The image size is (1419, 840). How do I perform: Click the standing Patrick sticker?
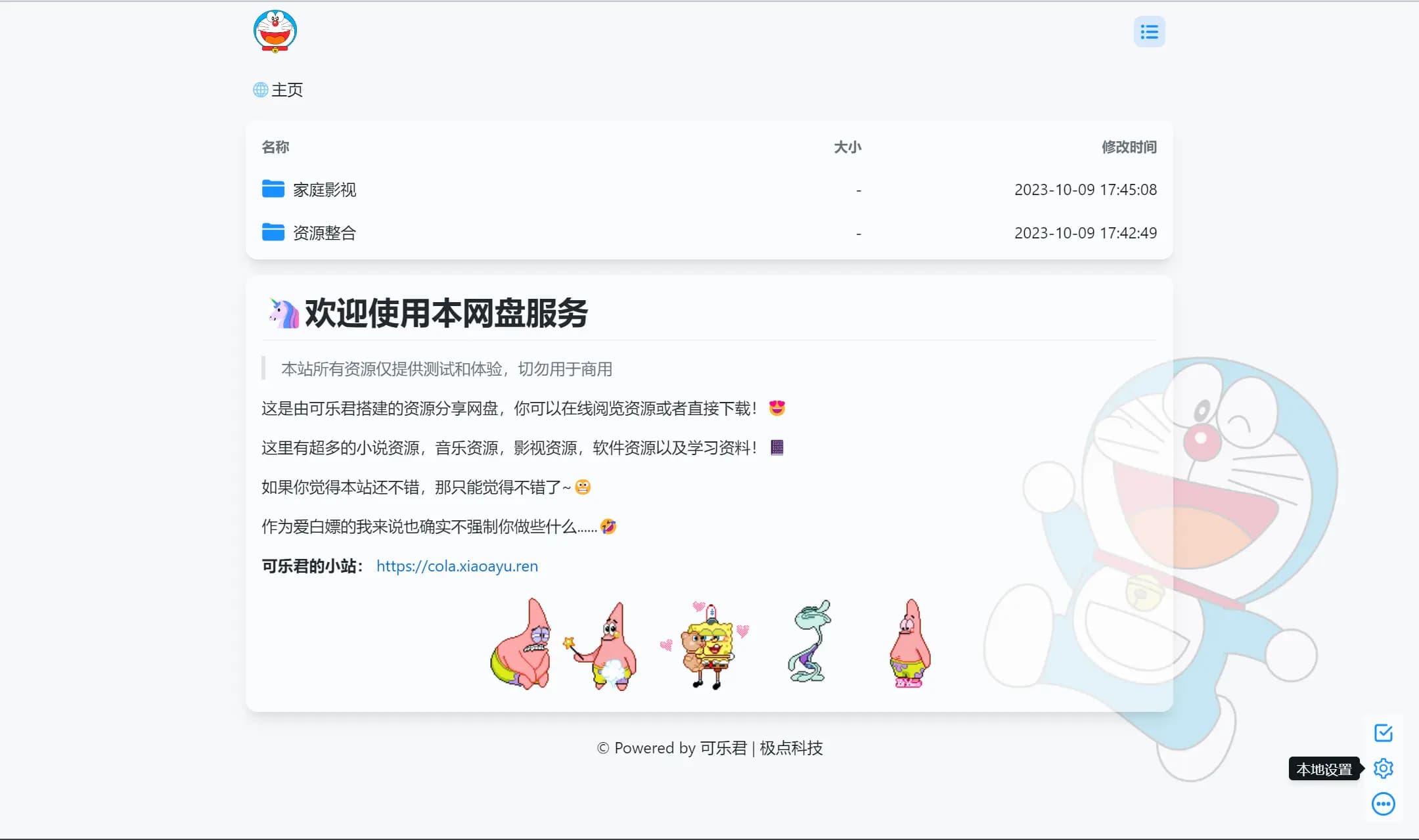coord(910,643)
